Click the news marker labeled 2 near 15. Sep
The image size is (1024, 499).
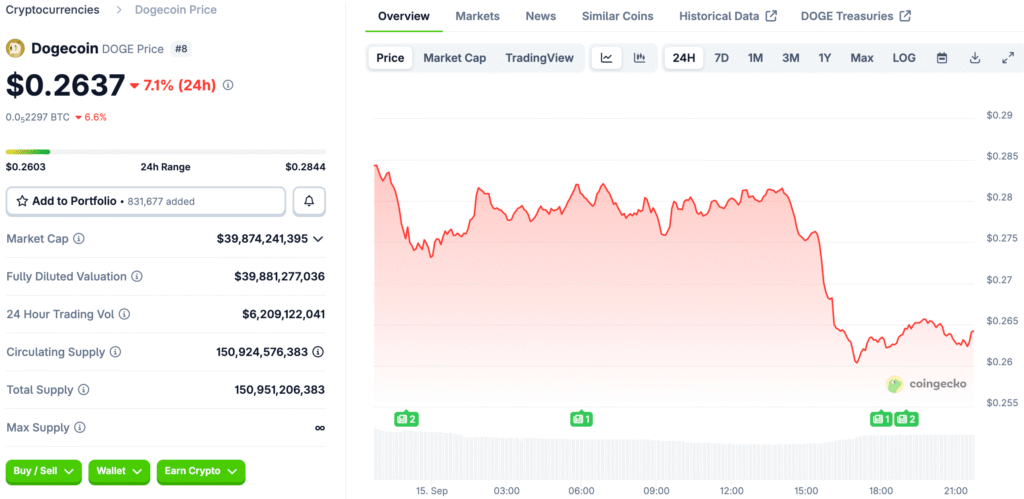click(406, 419)
